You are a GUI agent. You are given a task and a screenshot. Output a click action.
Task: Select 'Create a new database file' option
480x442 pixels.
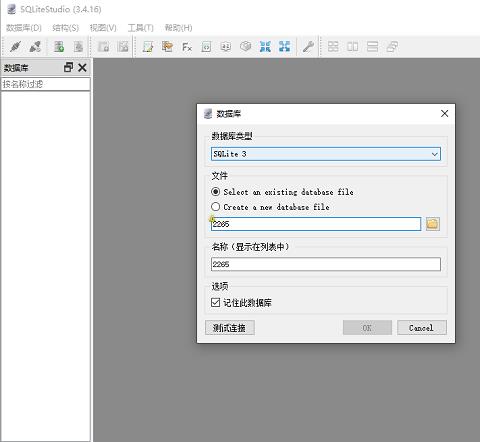[270, 207]
